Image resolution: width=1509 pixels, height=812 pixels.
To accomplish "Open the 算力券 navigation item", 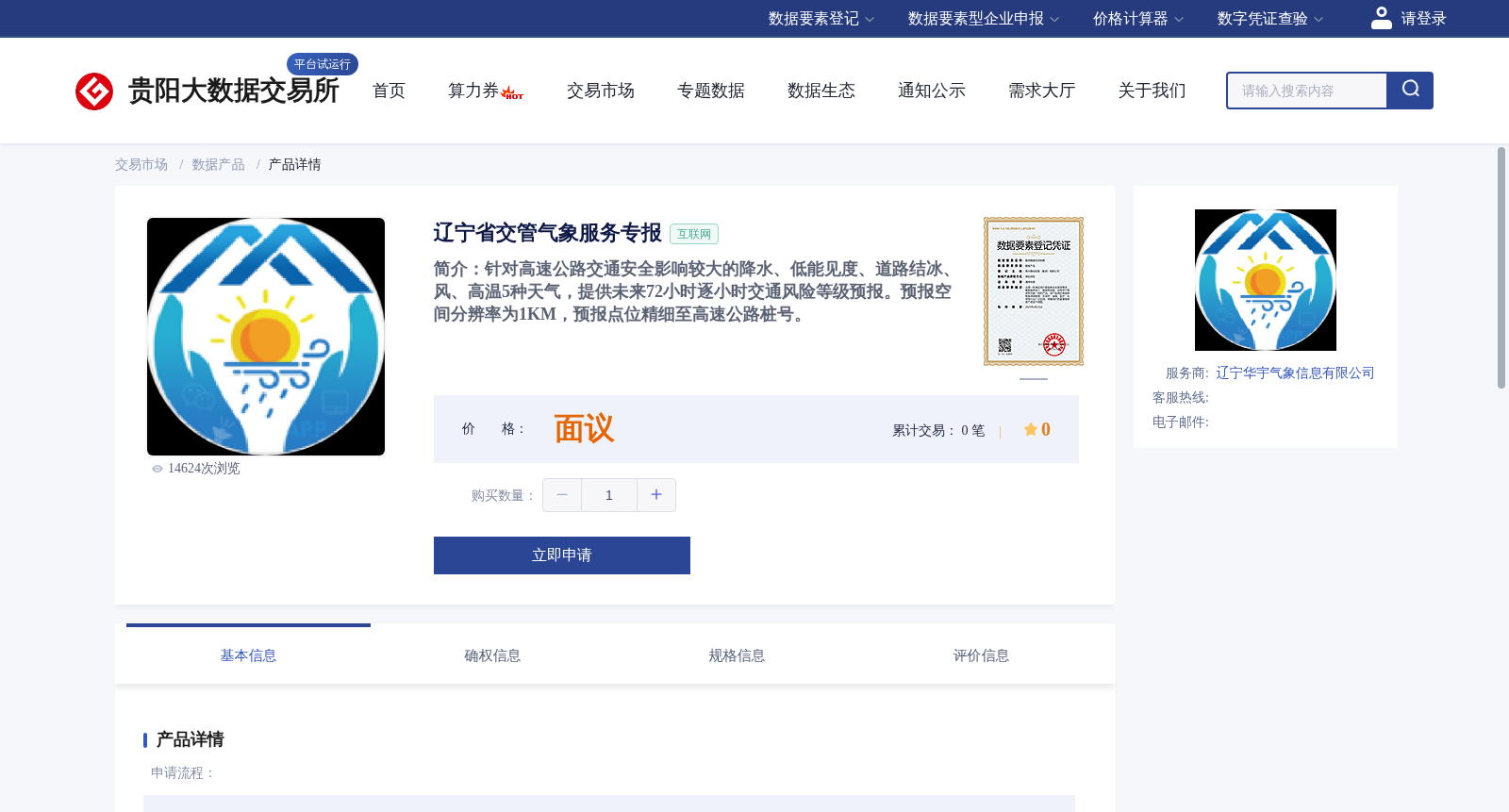I will tap(473, 91).
